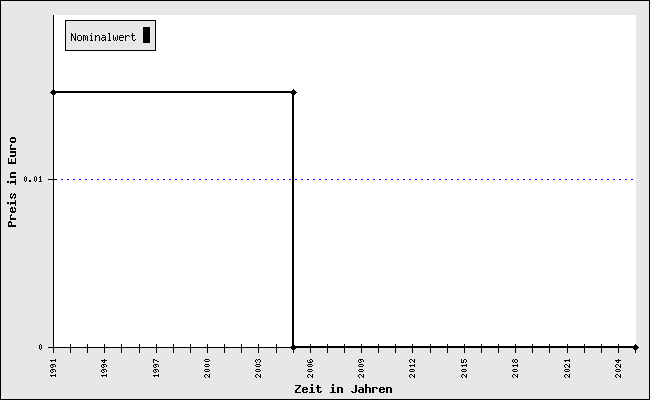
Task: Click the 2018 x-axis label
Action: pyautogui.click(x=516, y=368)
